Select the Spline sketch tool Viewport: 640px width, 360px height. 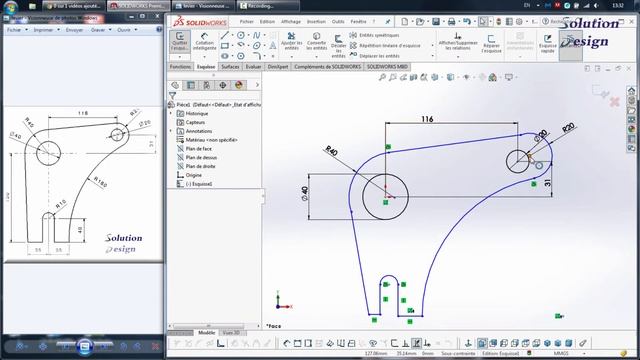click(x=256, y=35)
